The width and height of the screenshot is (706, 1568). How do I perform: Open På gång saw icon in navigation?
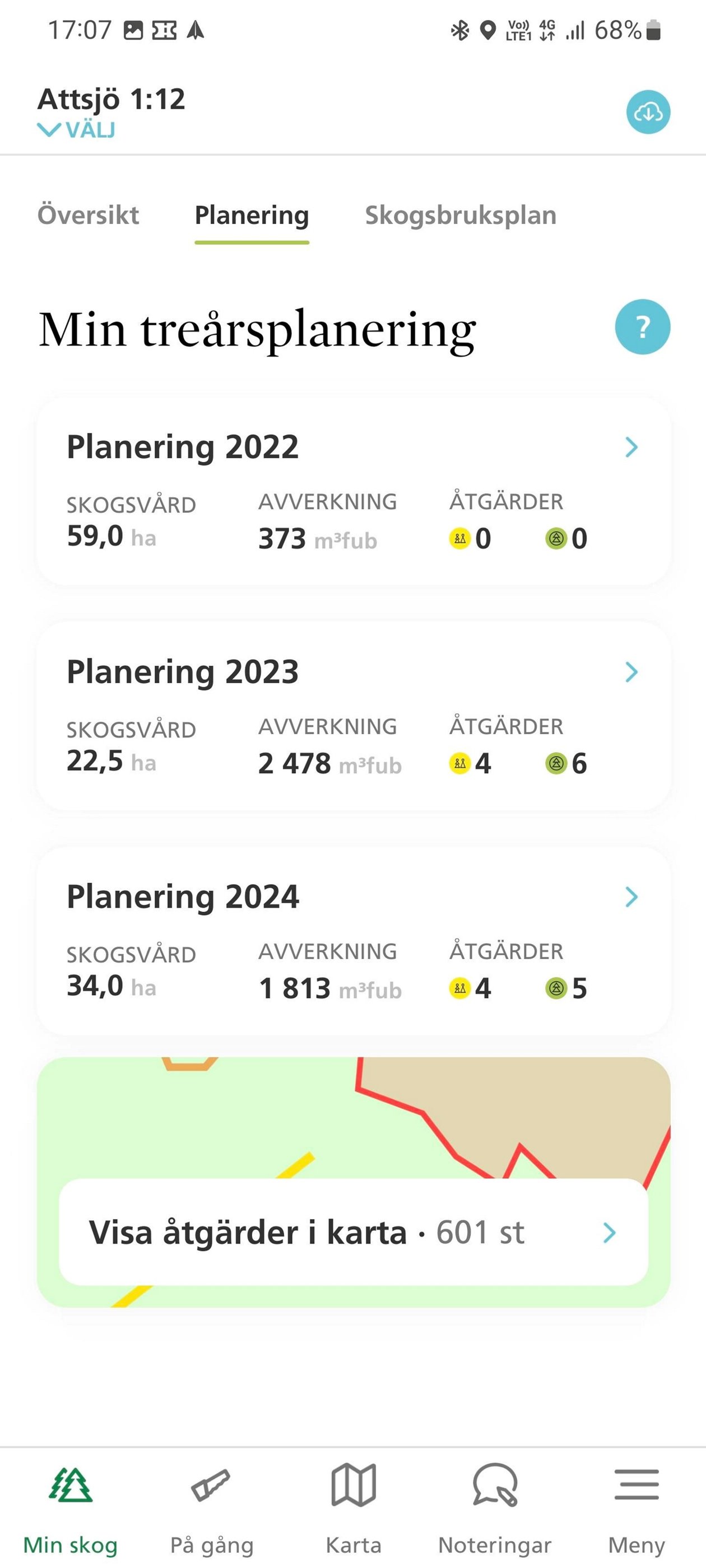211,1485
